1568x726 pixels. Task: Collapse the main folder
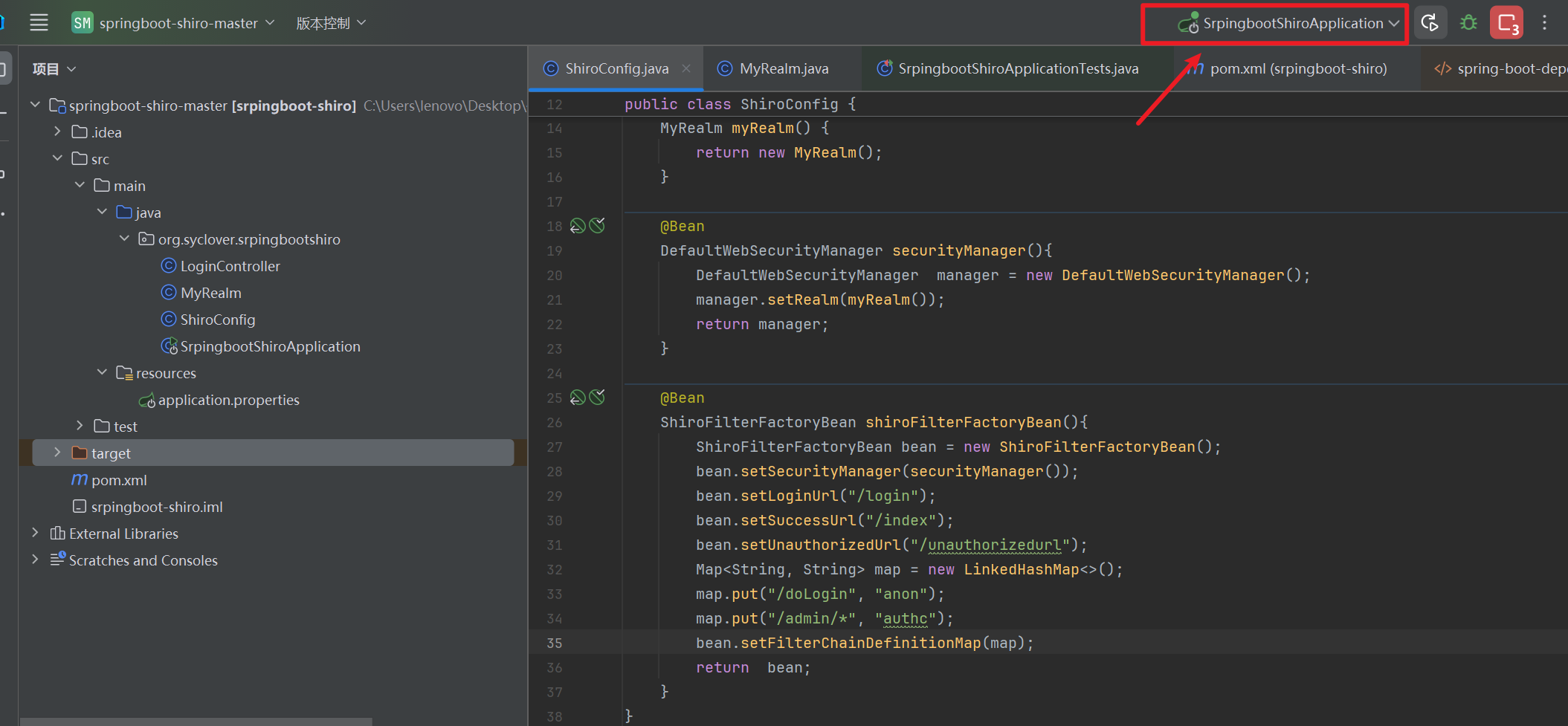[x=80, y=185]
